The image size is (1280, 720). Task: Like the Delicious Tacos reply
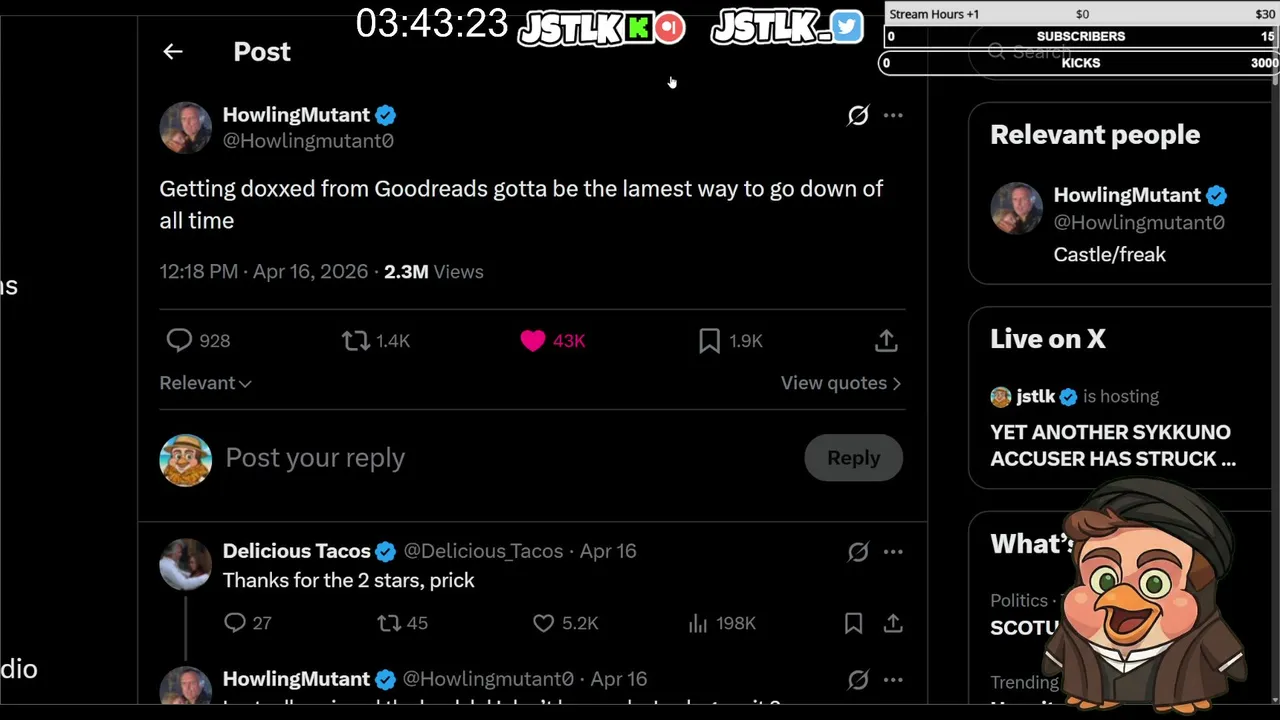(x=543, y=623)
